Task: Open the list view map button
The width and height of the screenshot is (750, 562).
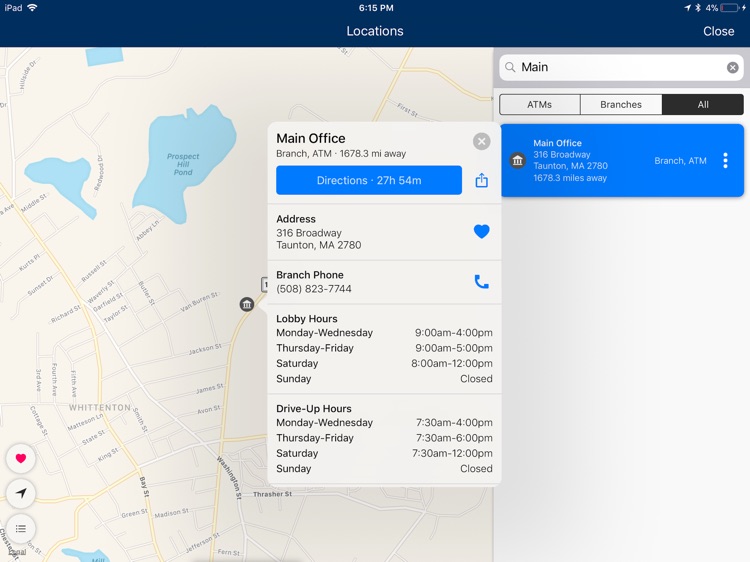Action: 21,529
